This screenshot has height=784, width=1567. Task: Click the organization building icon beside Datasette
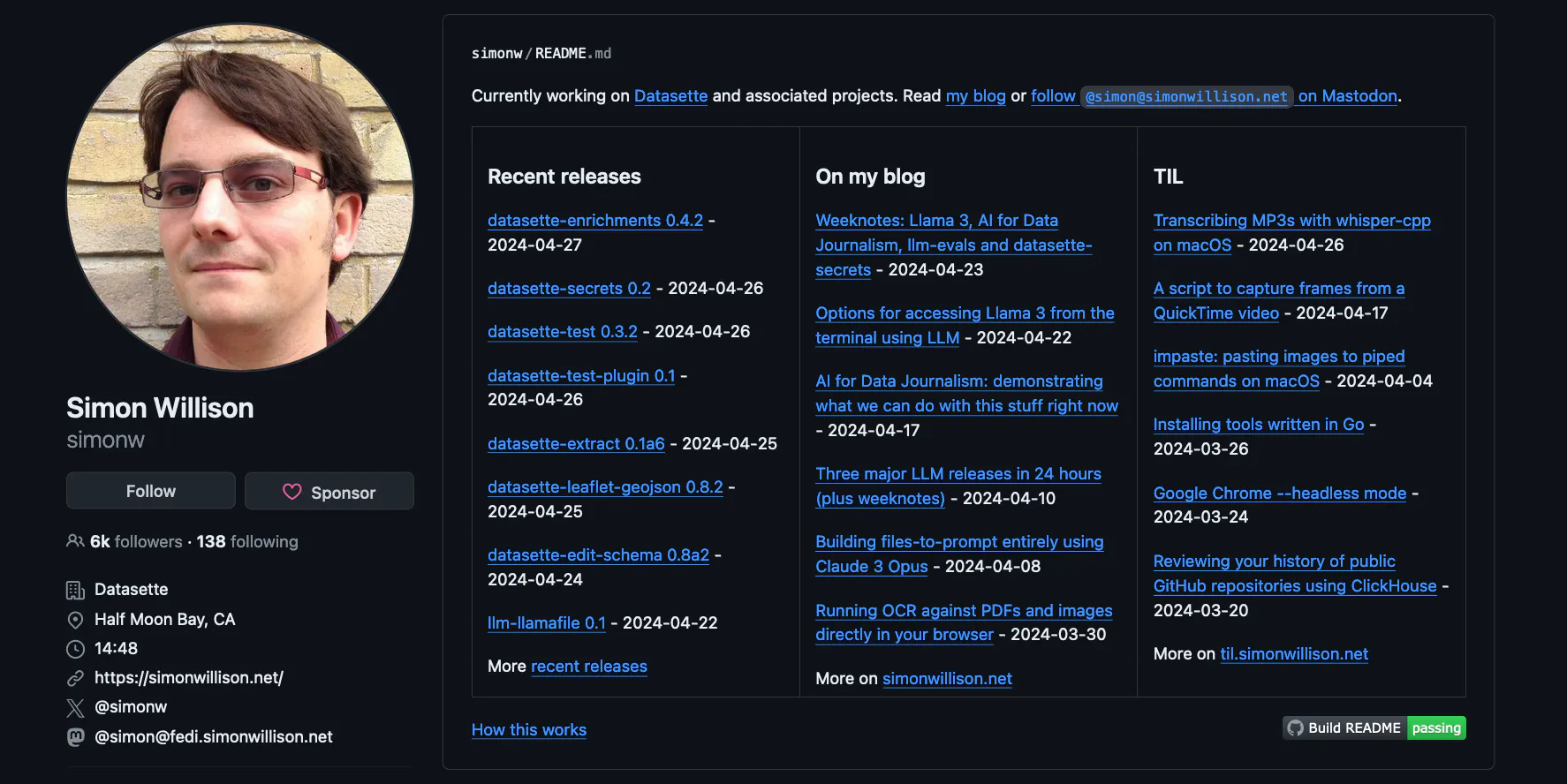click(x=75, y=590)
